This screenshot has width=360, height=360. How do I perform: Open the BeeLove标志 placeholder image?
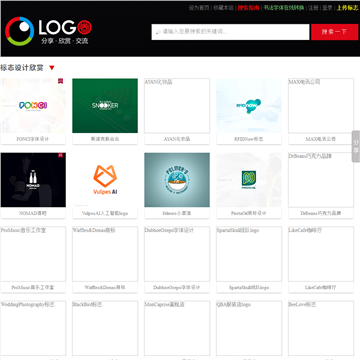321,329
